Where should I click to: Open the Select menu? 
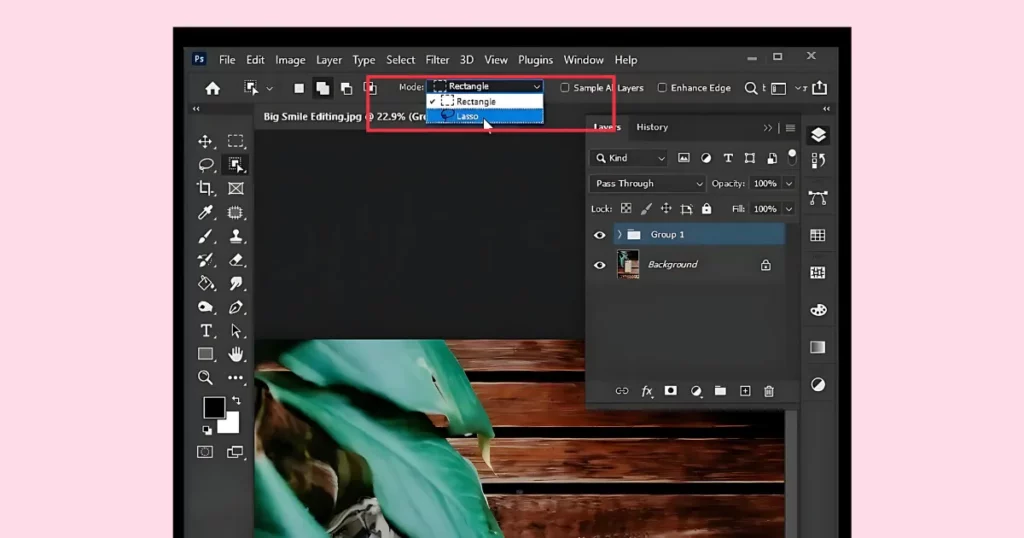pyautogui.click(x=400, y=59)
